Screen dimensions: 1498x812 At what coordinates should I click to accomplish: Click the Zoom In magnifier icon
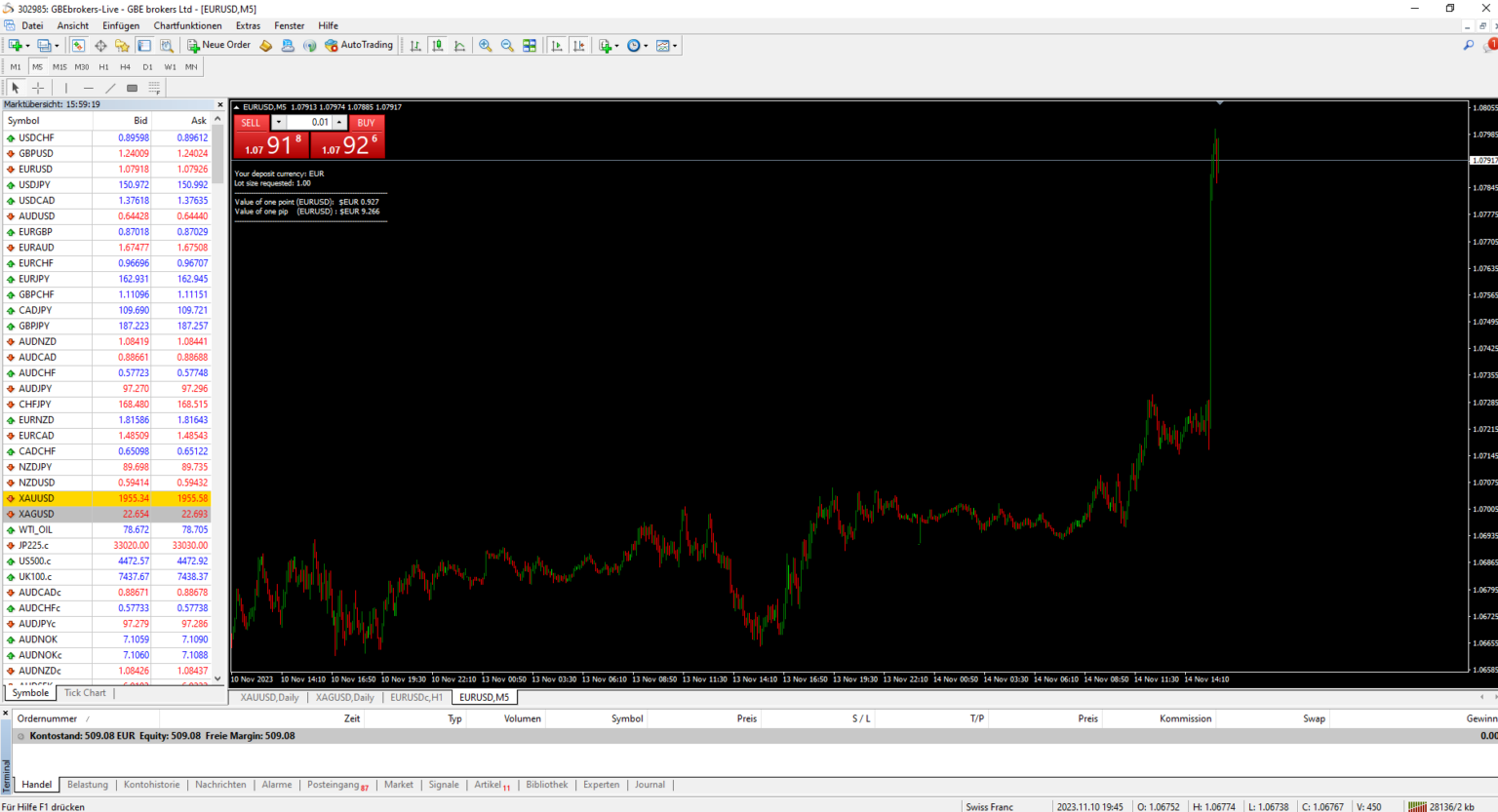coord(485,46)
